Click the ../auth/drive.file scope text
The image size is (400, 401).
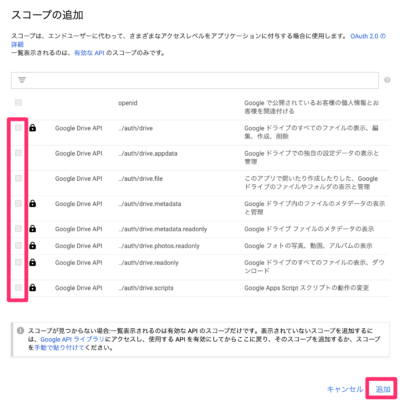(140, 179)
